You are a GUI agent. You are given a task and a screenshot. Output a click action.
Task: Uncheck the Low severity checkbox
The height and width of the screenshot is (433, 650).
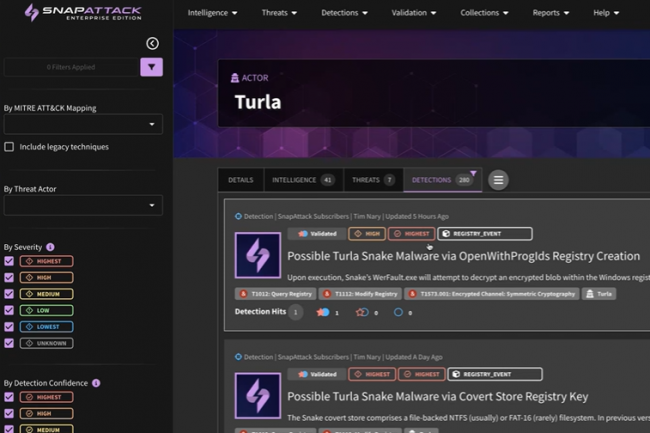click(10, 310)
